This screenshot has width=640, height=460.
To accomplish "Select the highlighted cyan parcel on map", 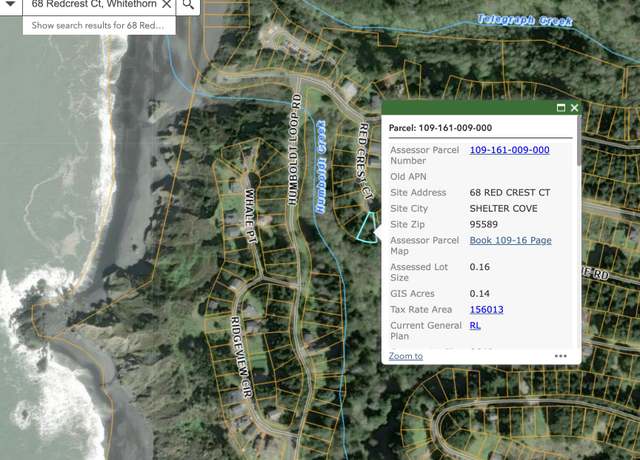I will [x=367, y=228].
